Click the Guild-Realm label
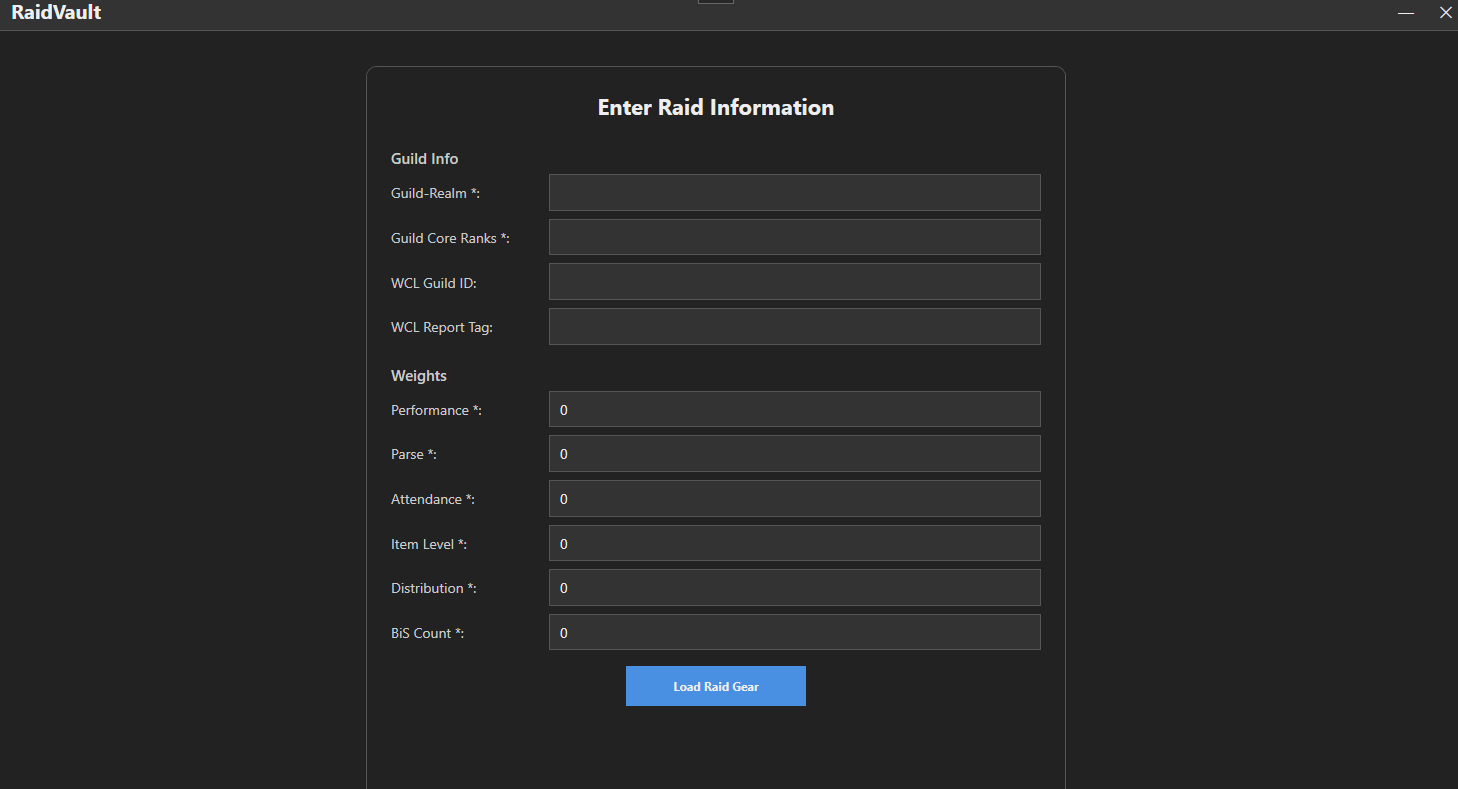The width and height of the screenshot is (1458, 789). point(435,193)
